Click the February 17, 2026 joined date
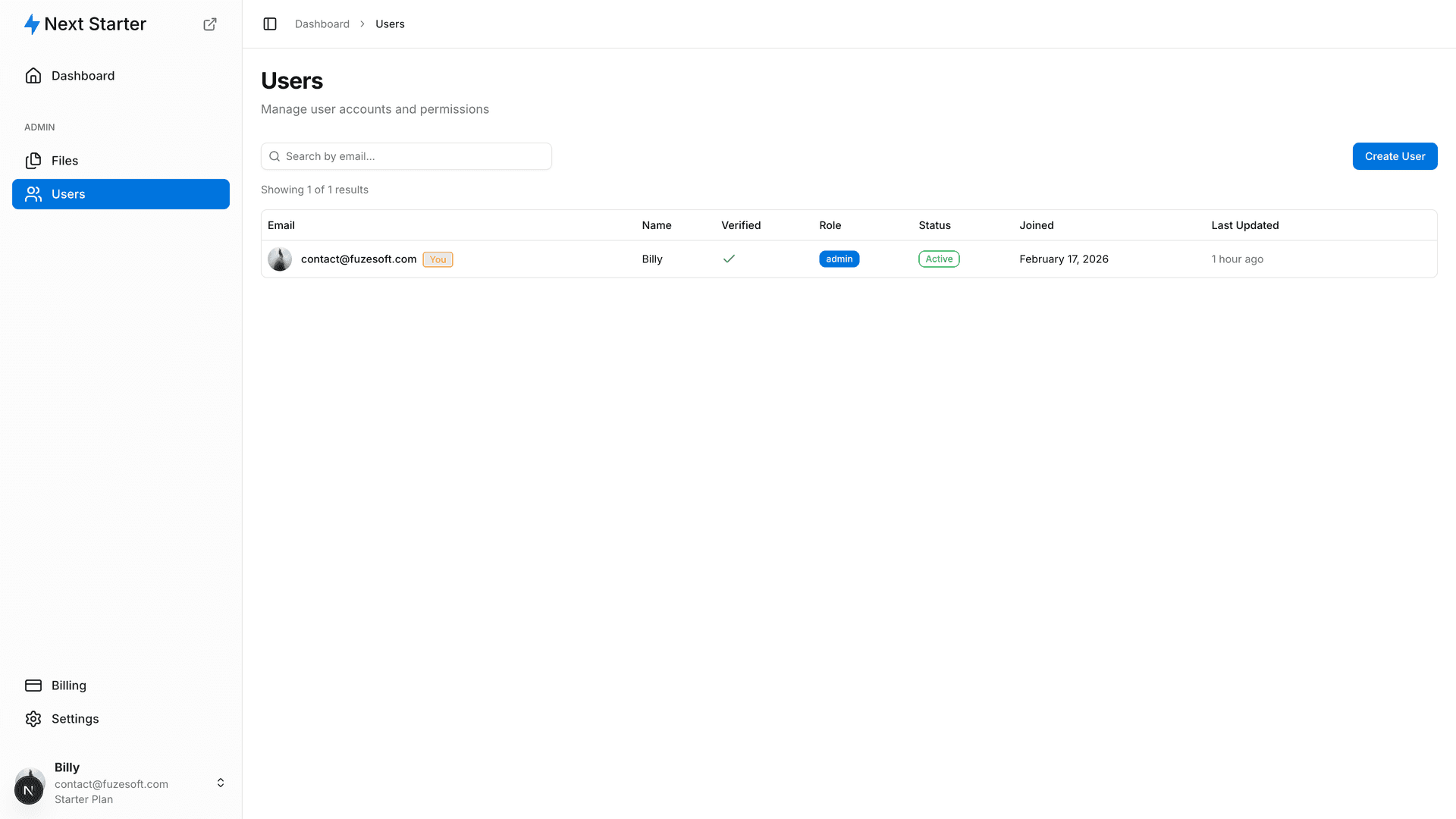1456x819 pixels. click(1064, 259)
